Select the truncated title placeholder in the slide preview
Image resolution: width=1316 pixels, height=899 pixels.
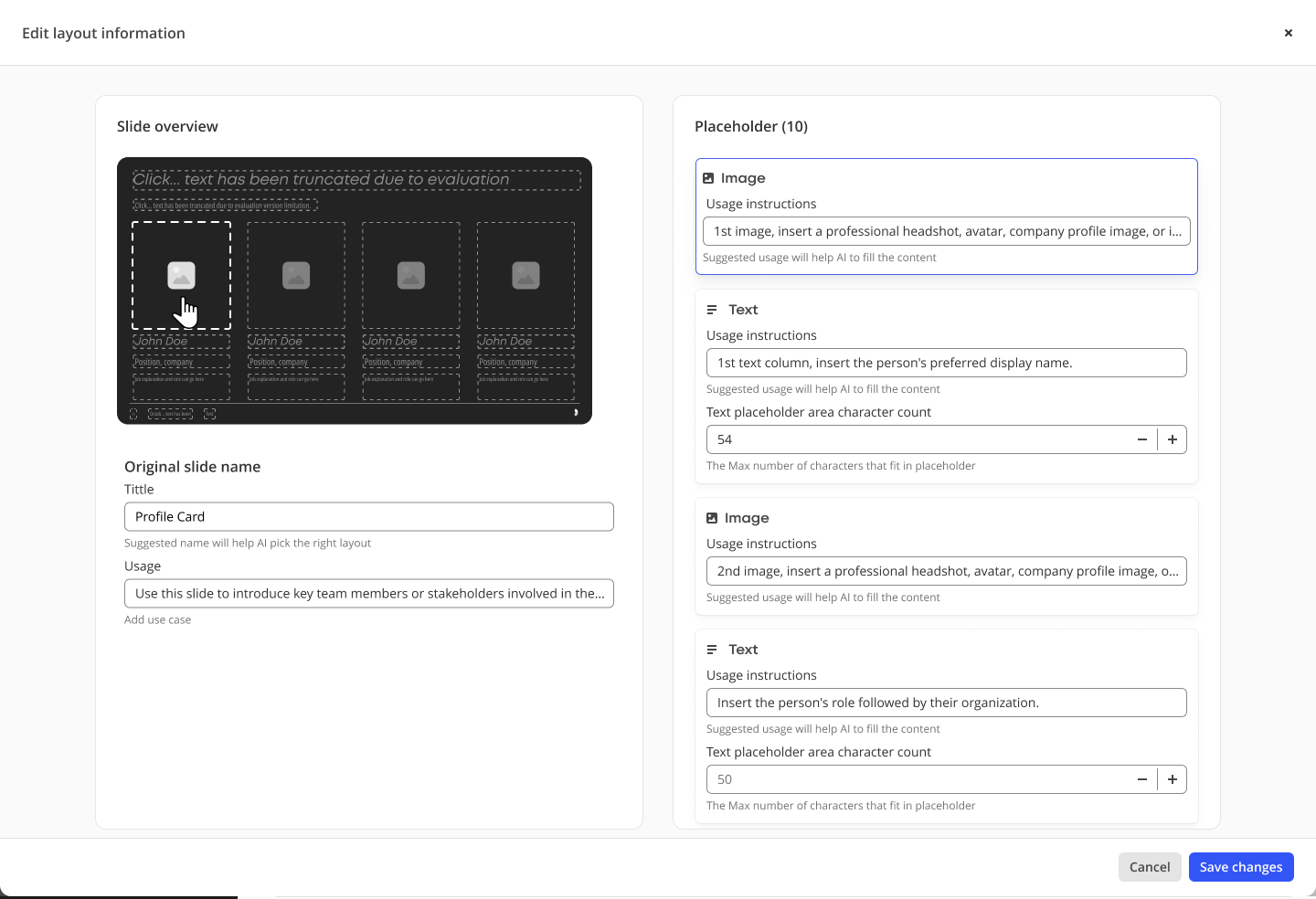[x=356, y=180]
